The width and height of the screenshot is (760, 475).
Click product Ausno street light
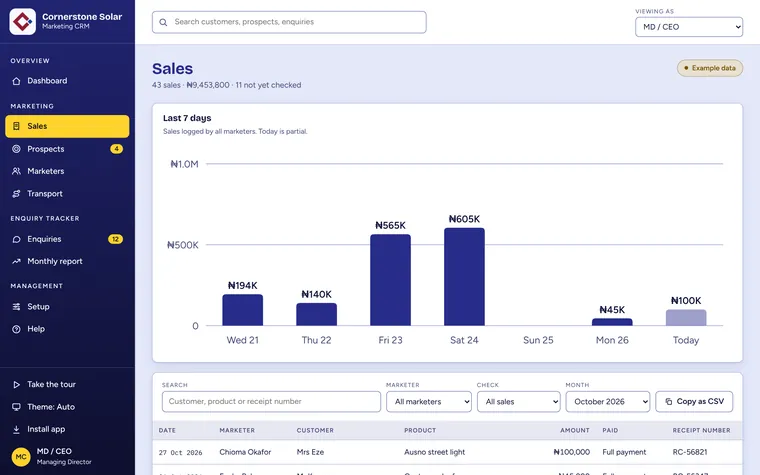click(x=434, y=452)
